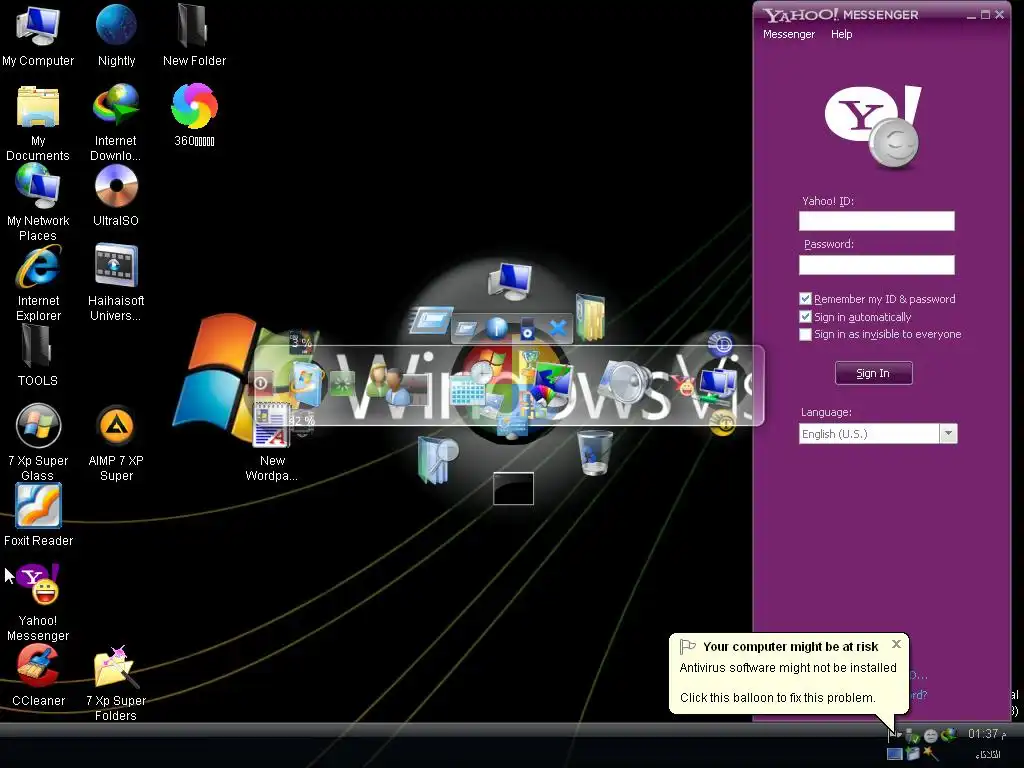Click the black rectangle thumbnail below the circular dock
1024x768 pixels.
tap(513, 488)
